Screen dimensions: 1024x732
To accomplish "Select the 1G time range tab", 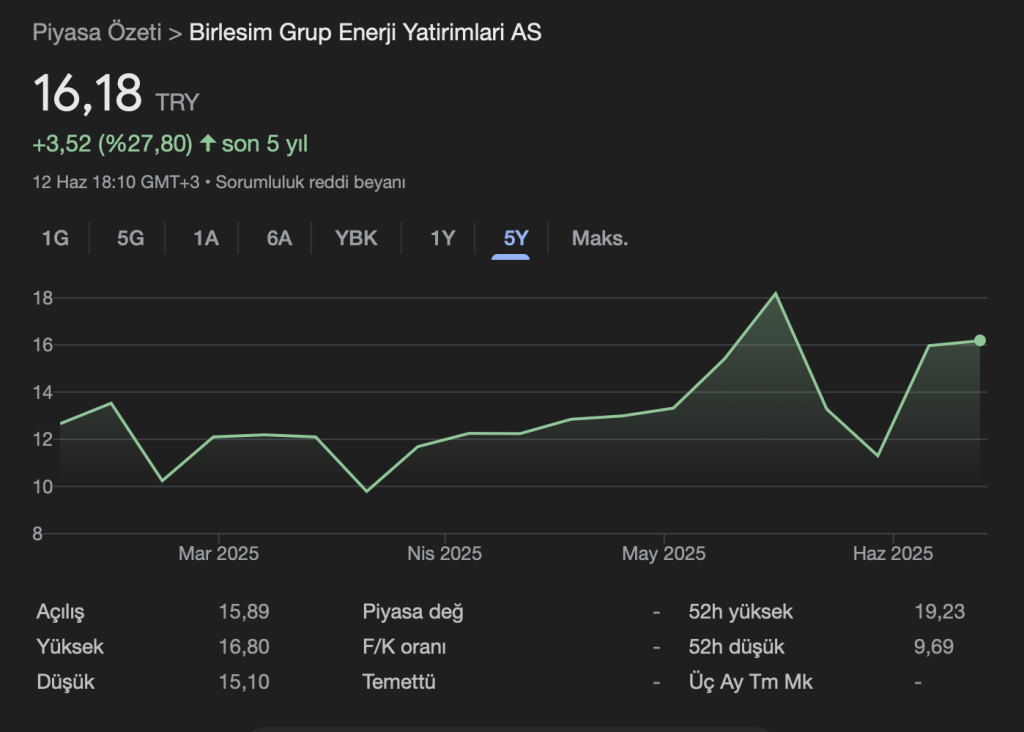I will [x=55, y=238].
